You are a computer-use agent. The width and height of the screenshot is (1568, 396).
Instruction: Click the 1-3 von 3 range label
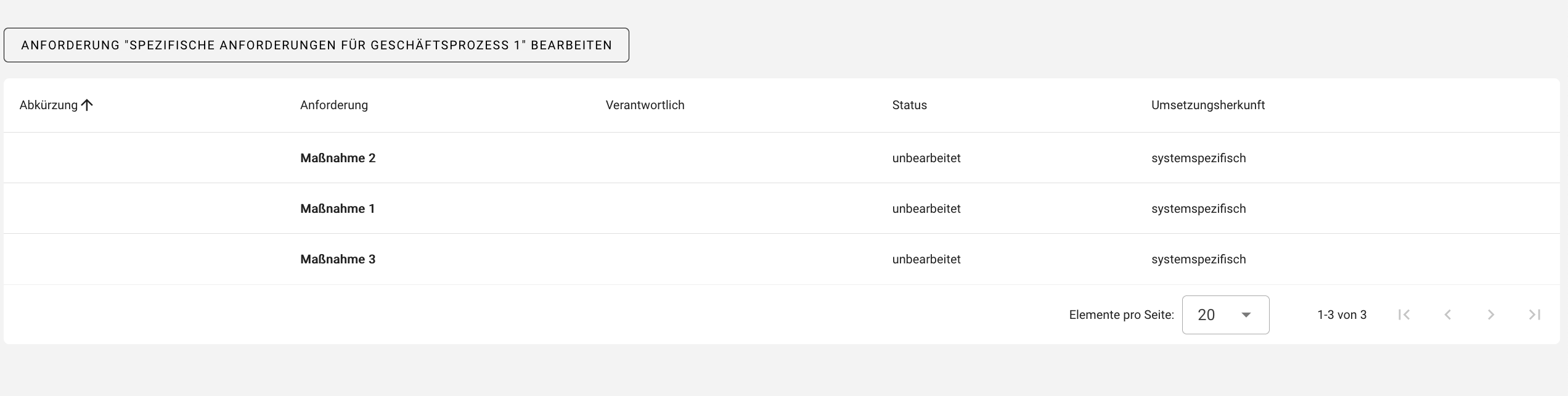click(x=1341, y=315)
